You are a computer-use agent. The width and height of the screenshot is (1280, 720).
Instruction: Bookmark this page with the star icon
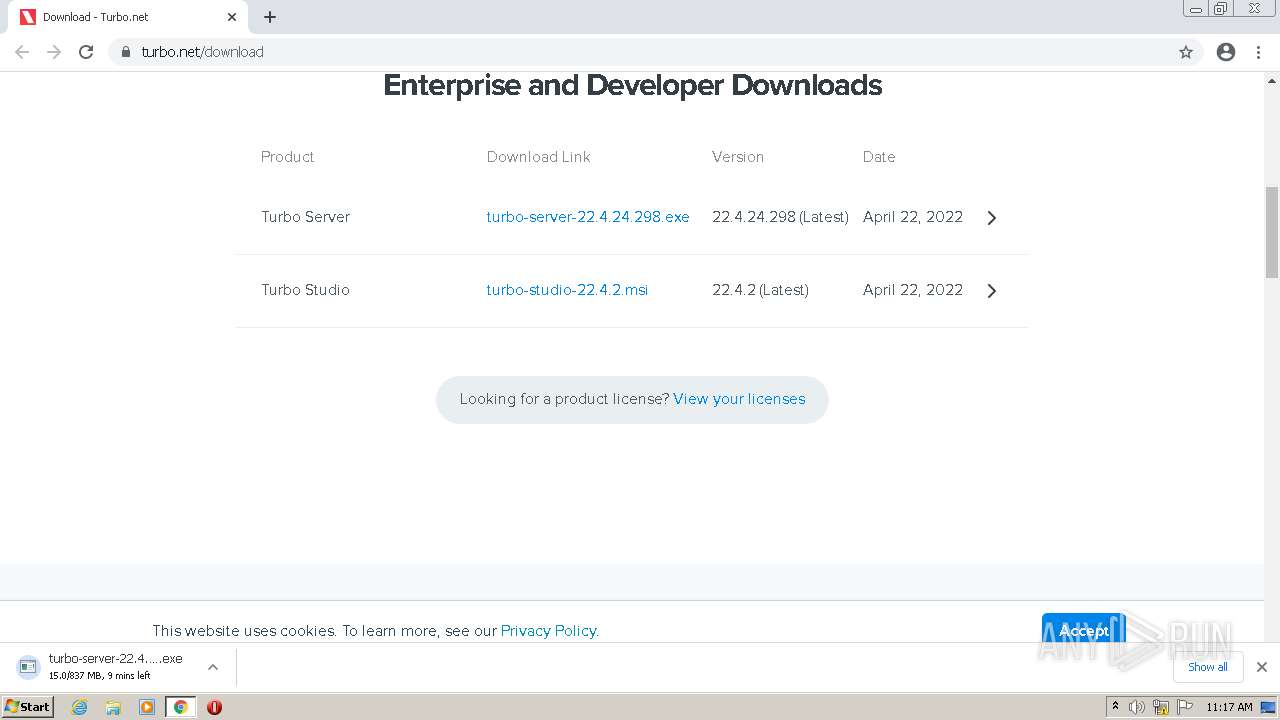[x=1186, y=52]
